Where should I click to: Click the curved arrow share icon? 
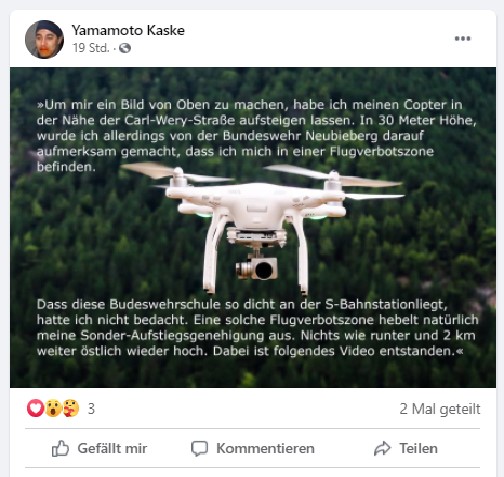[382, 449]
